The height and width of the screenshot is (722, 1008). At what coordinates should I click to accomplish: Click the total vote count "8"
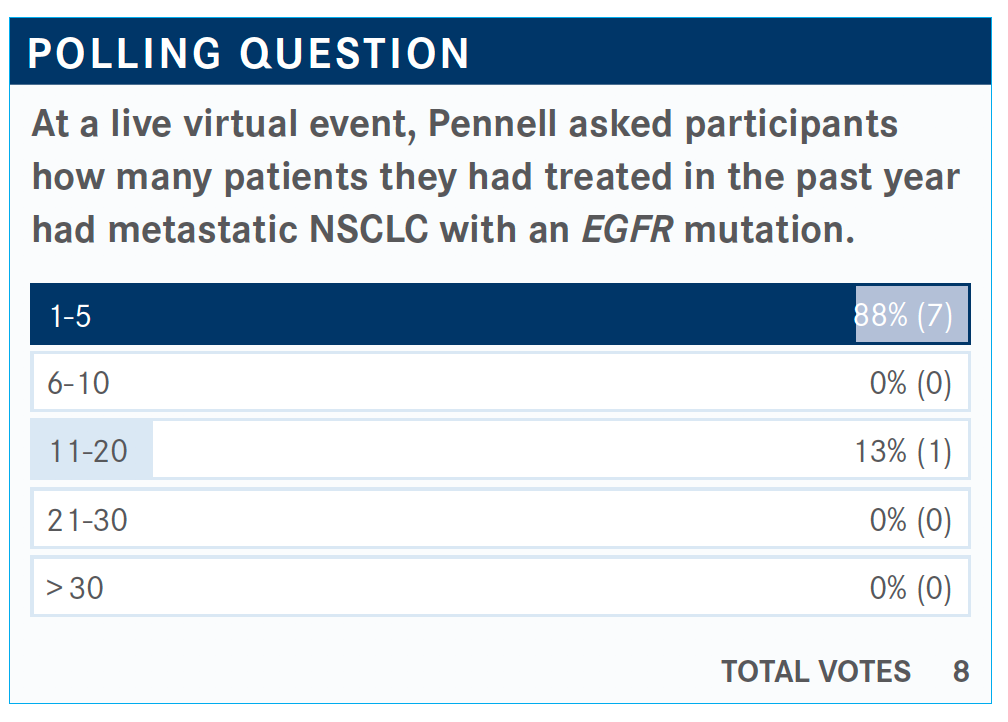point(960,671)
